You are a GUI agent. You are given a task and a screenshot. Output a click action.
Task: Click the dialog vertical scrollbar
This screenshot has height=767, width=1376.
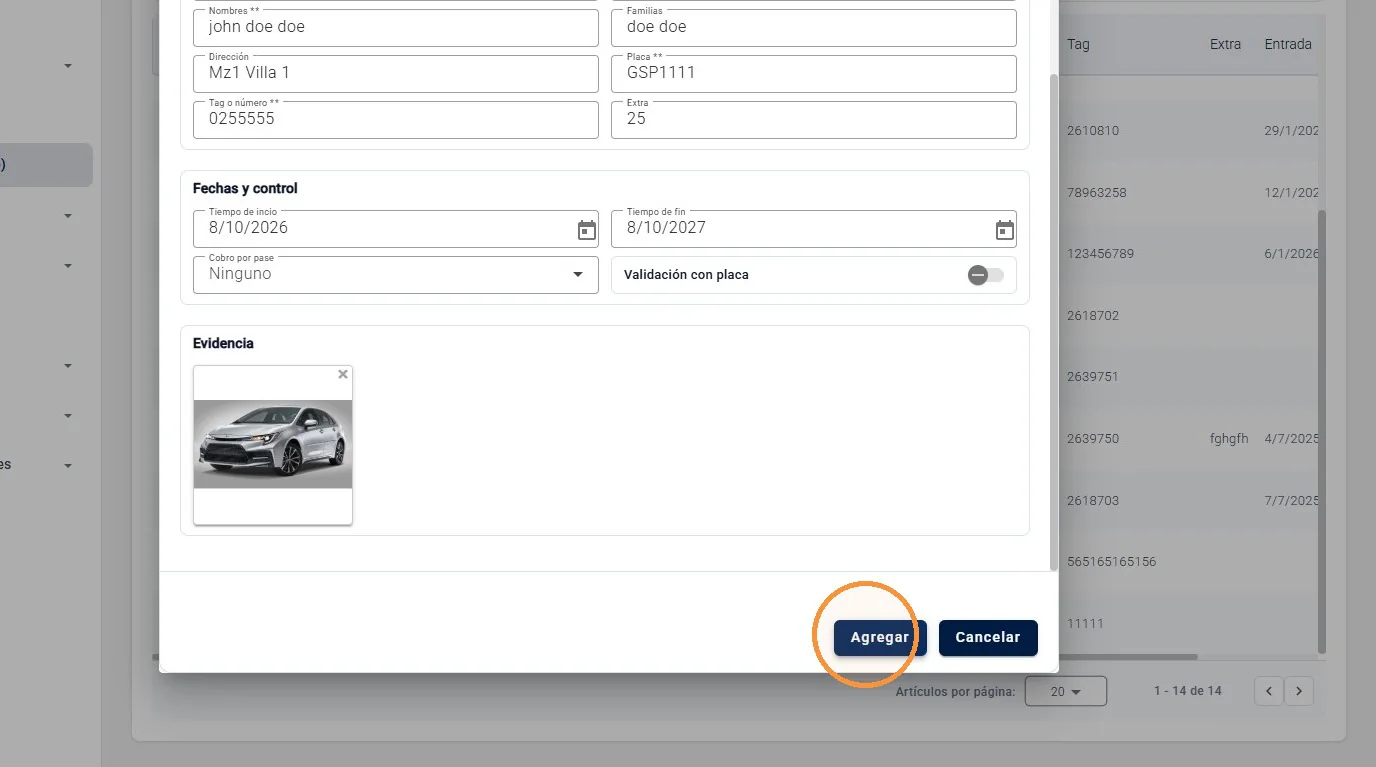(x=1054, y=320)
